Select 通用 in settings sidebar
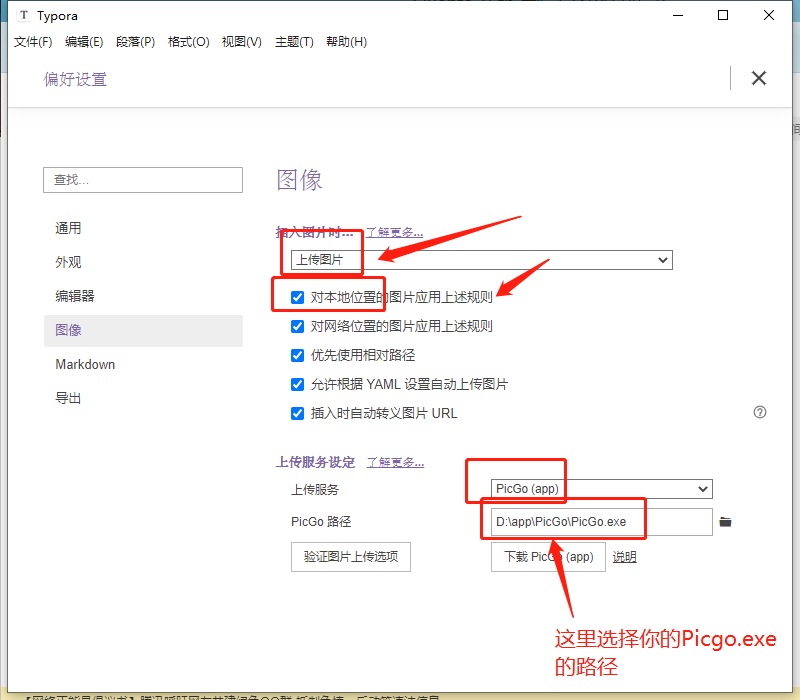 point(143,228)
